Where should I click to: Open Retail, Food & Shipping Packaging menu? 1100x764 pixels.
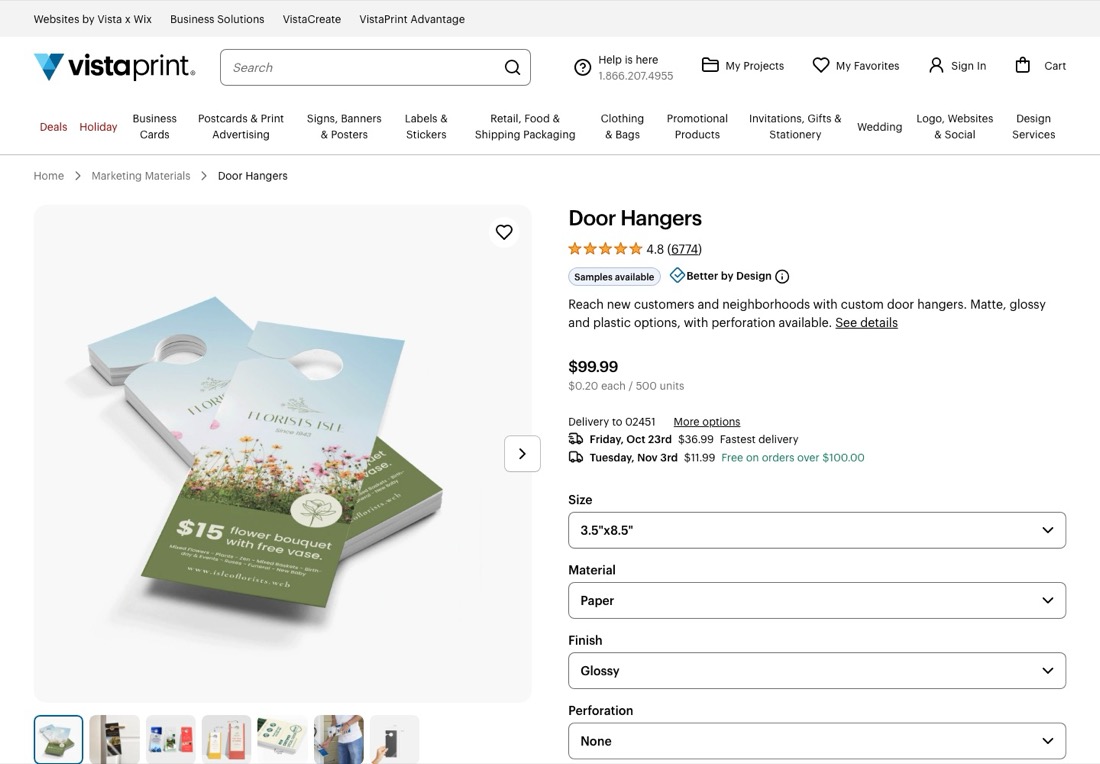[525, 126]
